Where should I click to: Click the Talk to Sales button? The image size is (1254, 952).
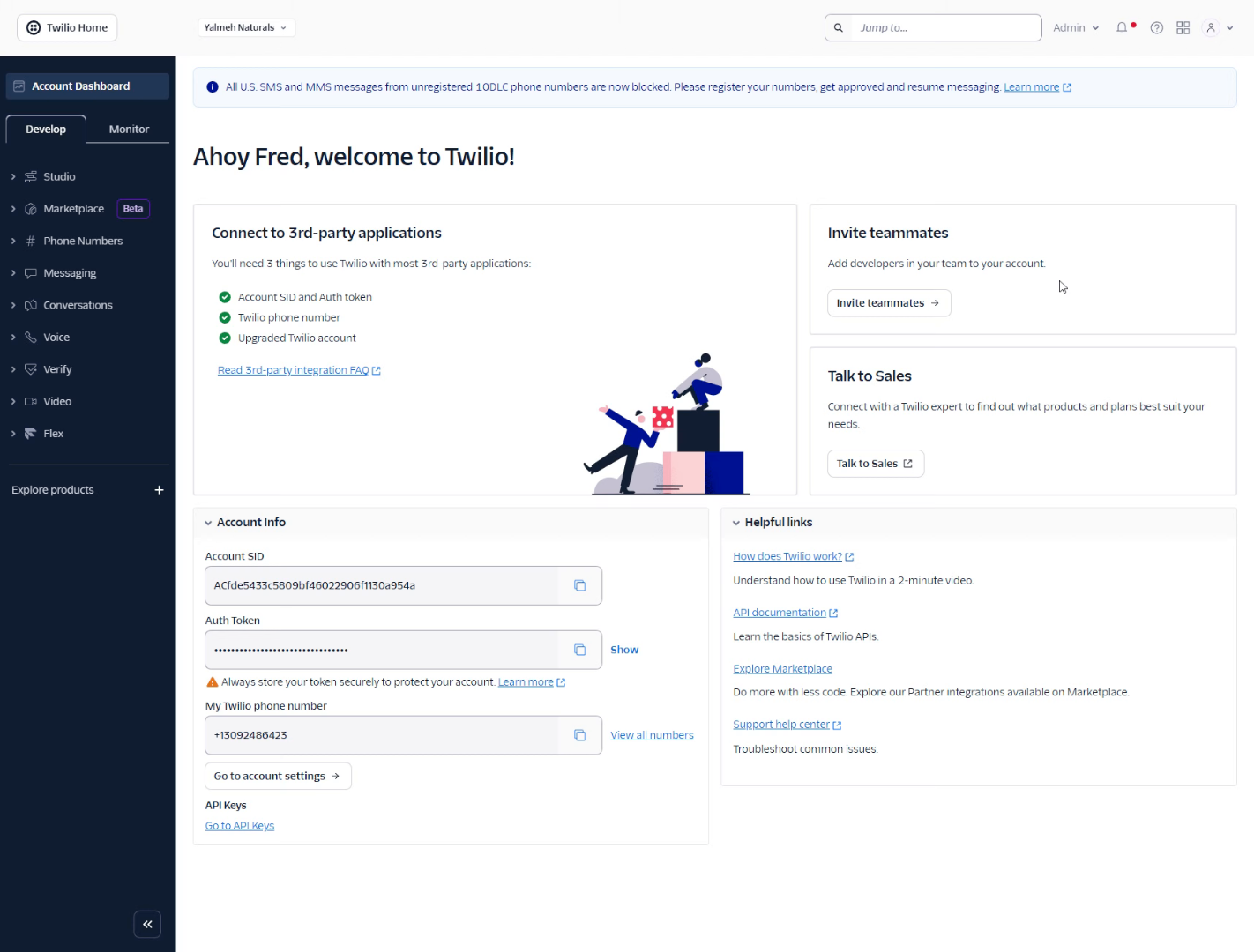(876, 464)
